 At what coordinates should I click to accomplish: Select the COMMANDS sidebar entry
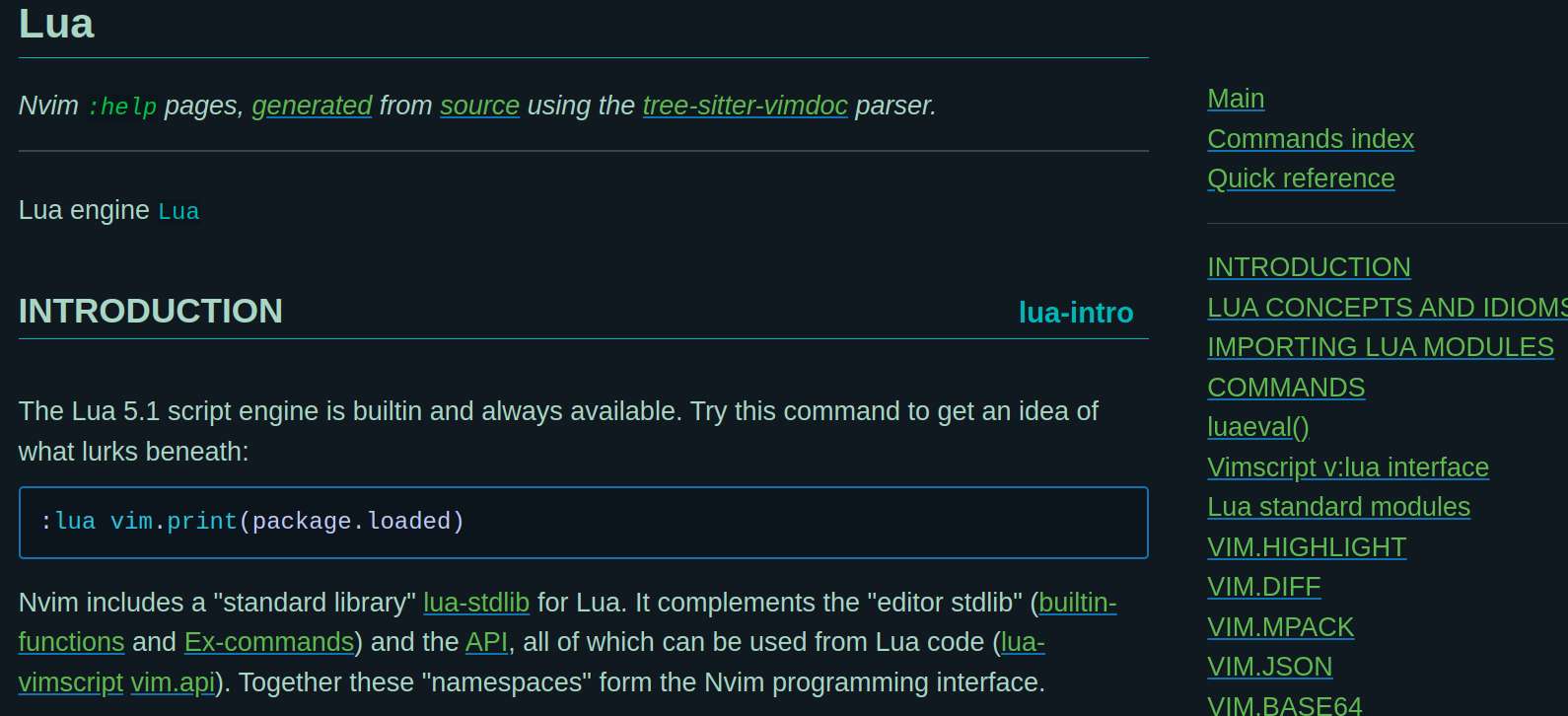tap(1286, 388)
